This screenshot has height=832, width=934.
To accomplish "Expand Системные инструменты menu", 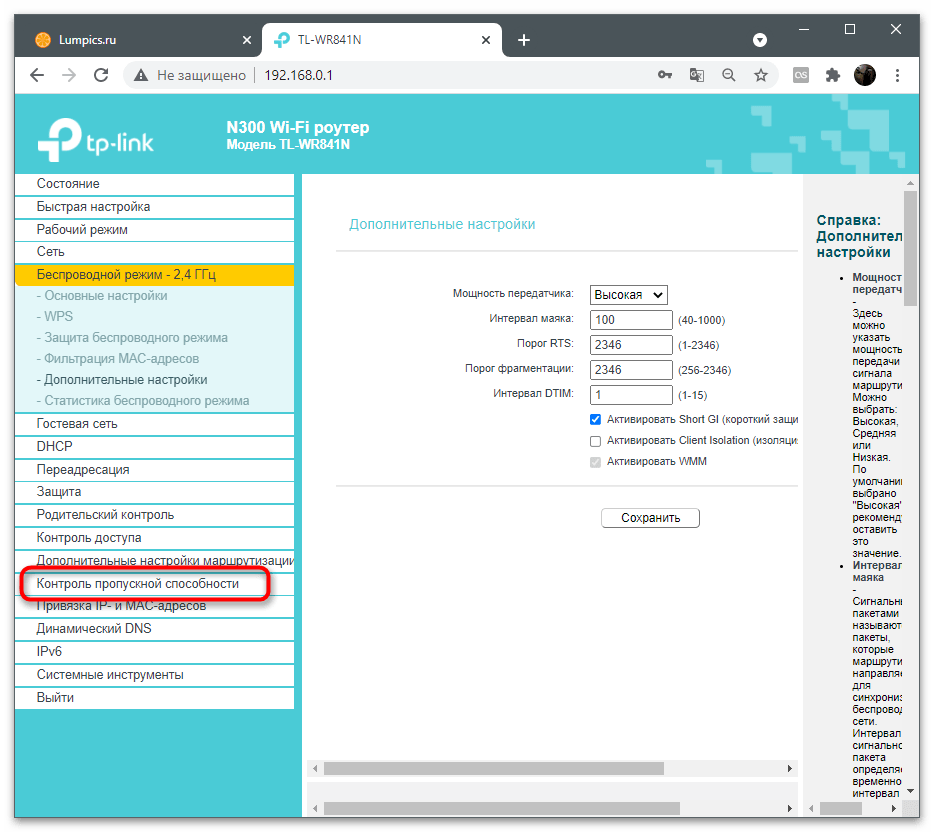I will [x=154, y=675].
